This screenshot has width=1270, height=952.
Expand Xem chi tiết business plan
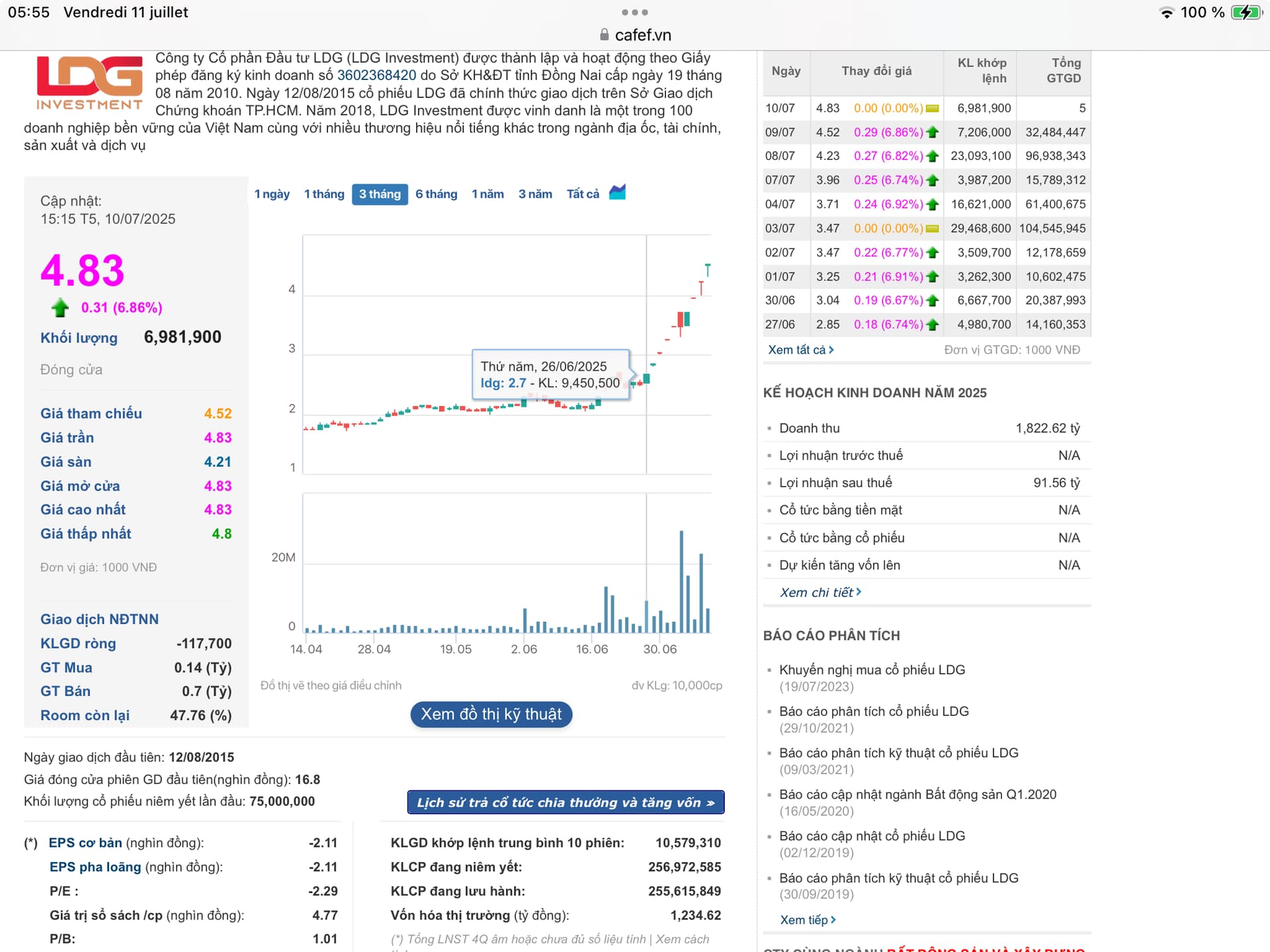[x=820, y=592]
